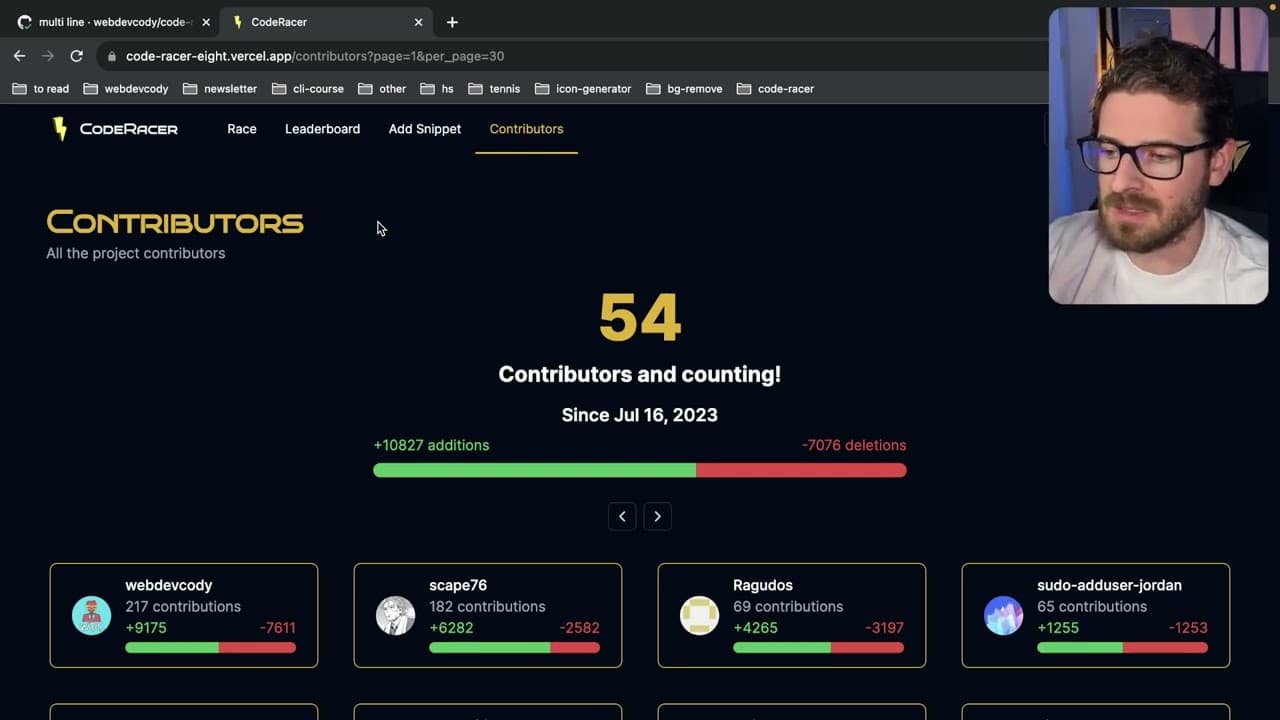Open the 'tennis' bookmarks folder
The width and height of the screenshot is (1280, 720).
click(x=494, y=89)
